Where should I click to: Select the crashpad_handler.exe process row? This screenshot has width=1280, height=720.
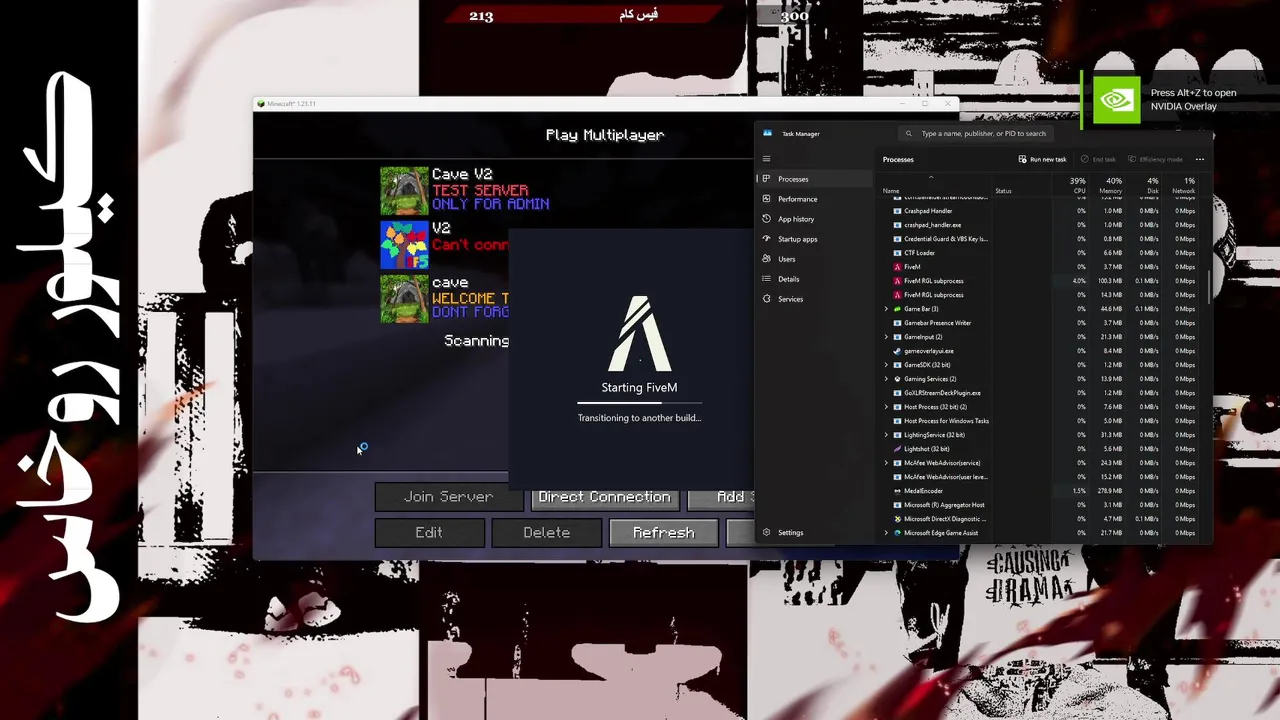[1040, 225]
